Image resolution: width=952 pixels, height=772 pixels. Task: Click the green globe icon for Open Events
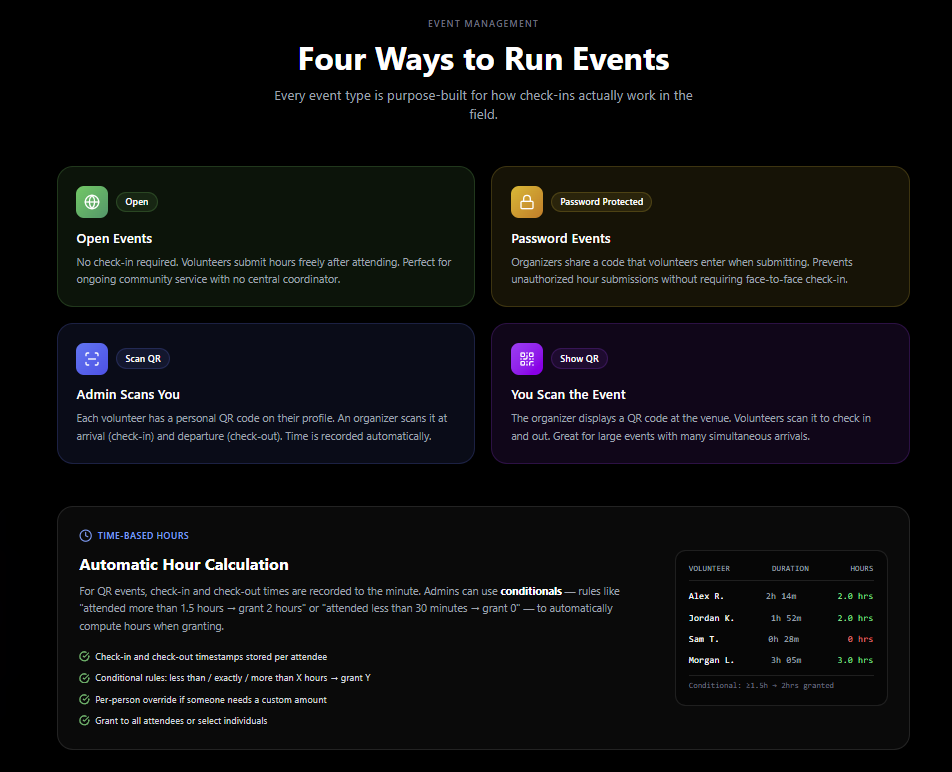pyautogui.click(x=91, y=201)
